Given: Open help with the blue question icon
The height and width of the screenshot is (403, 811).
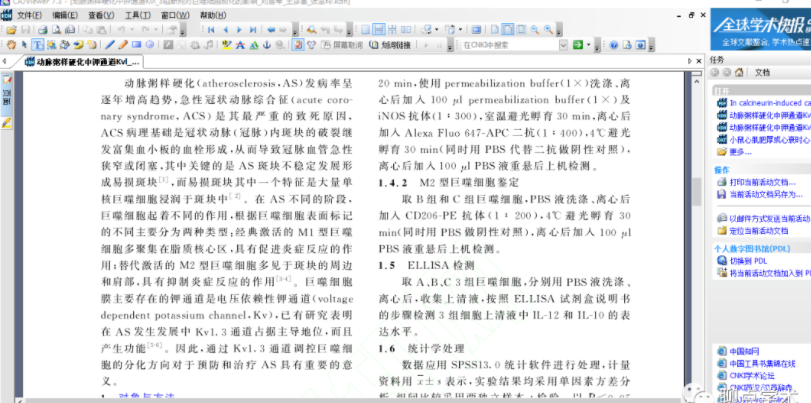Looking at the screenshot, I should point(614,45).
